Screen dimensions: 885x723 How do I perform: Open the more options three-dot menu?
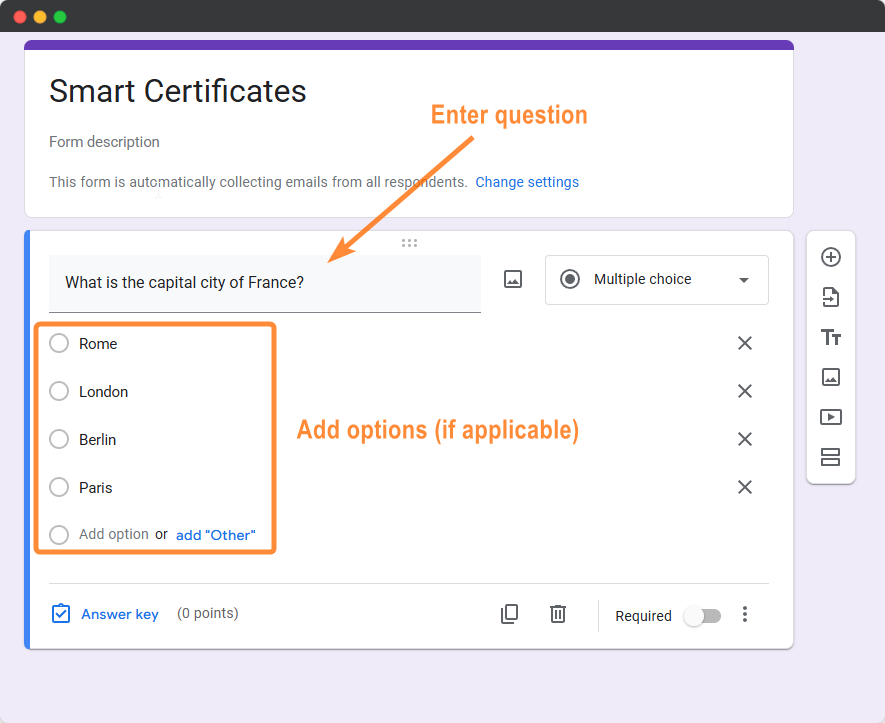(745, 615)
